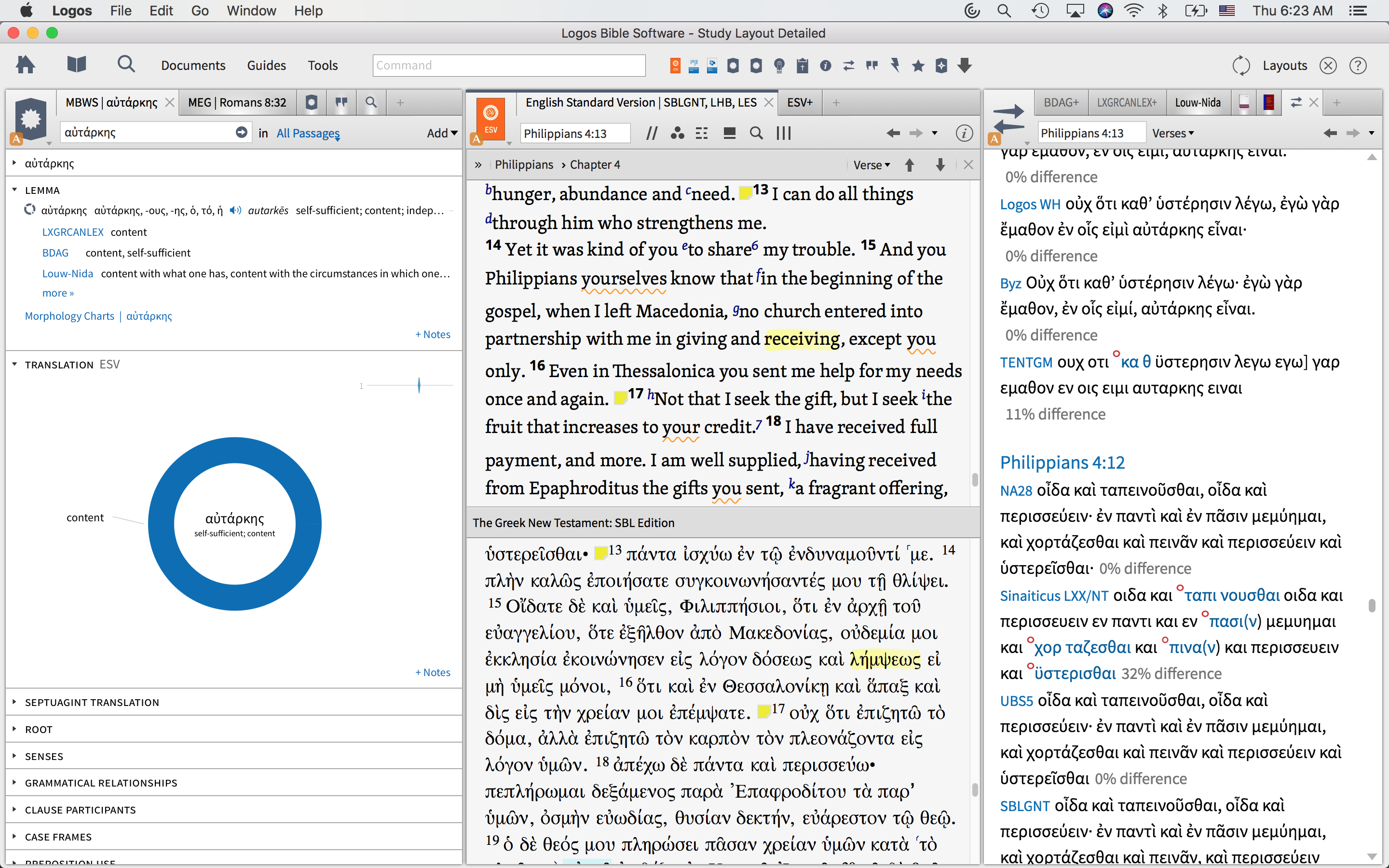Switch to the Louw-Nida tab
This screenshot has width=1389, height=868.
pos(1198,102)
